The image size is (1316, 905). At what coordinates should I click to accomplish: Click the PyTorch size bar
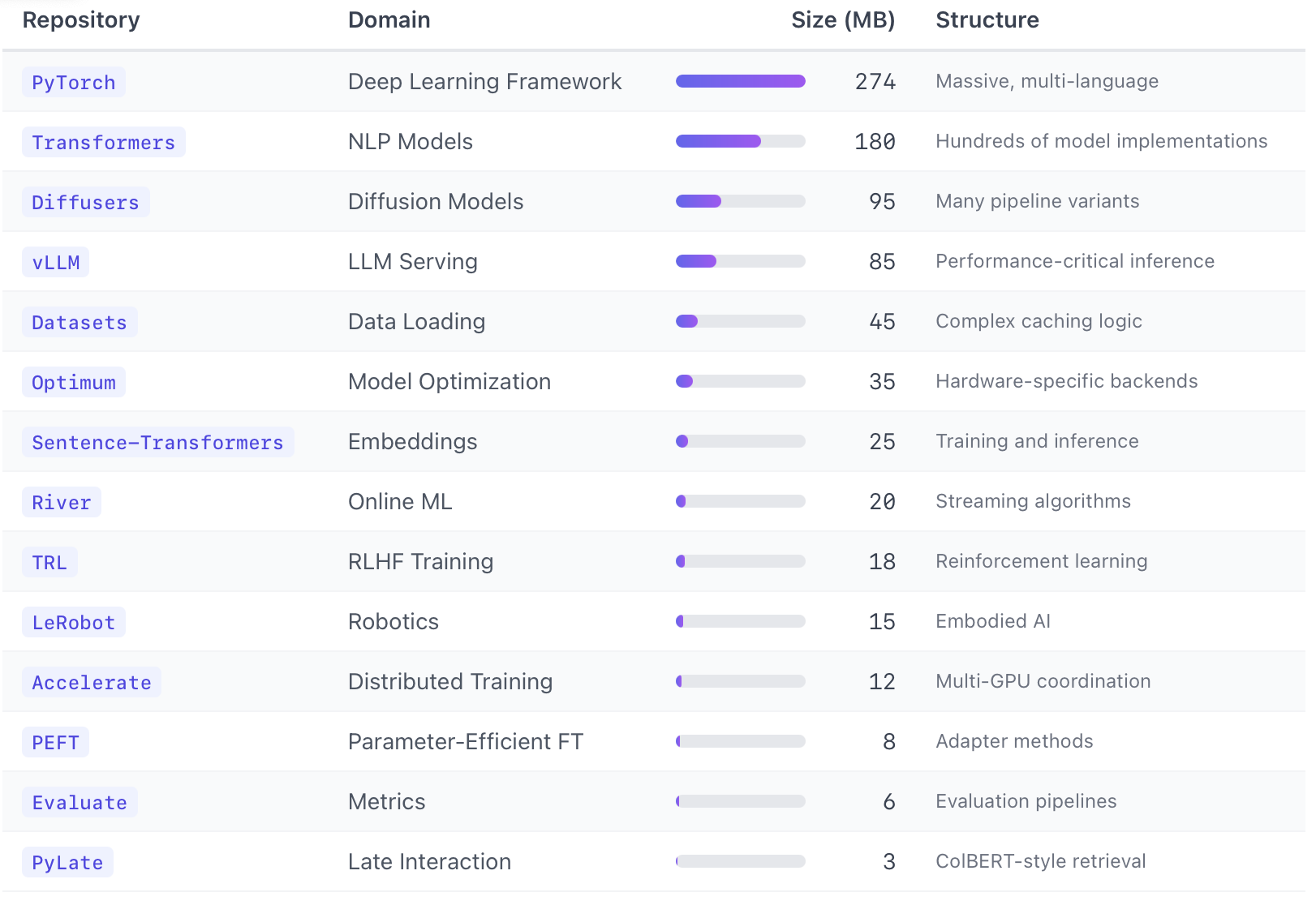pos(741,81)
